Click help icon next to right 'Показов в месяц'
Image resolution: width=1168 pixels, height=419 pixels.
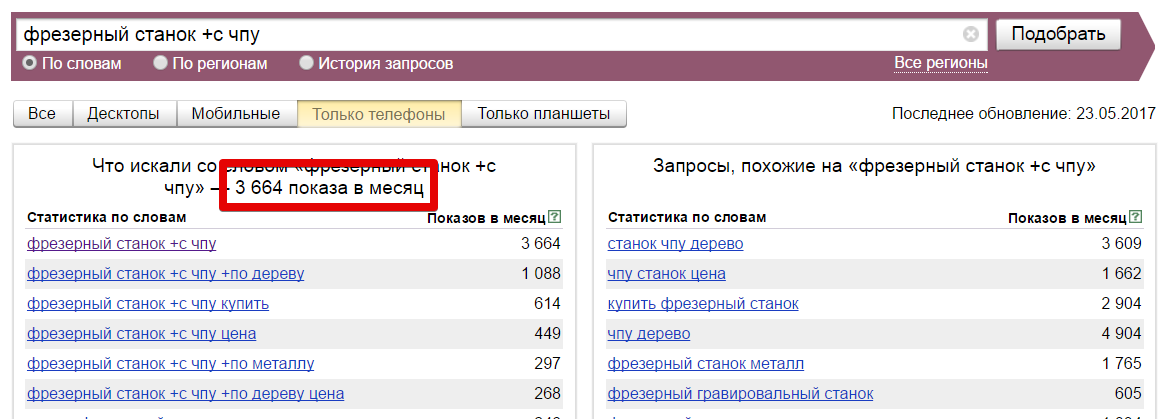coord(1135,217)
